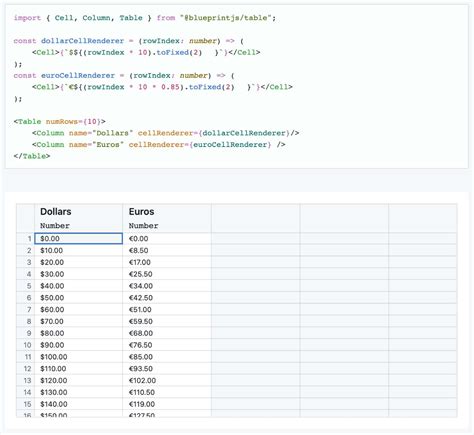
Task: Select the €119.00 cell
Action: coord(167,404)
